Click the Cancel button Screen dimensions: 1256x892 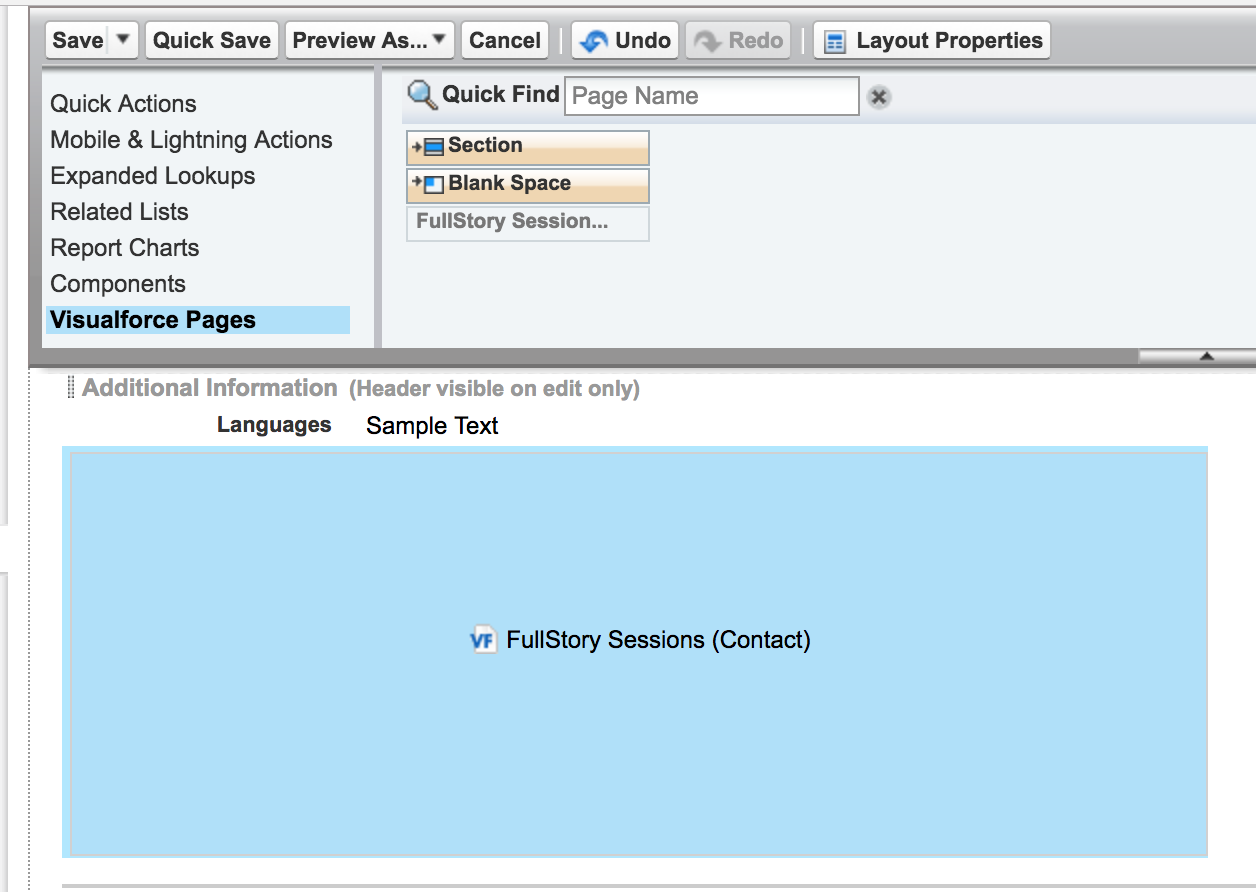(505, 41)
